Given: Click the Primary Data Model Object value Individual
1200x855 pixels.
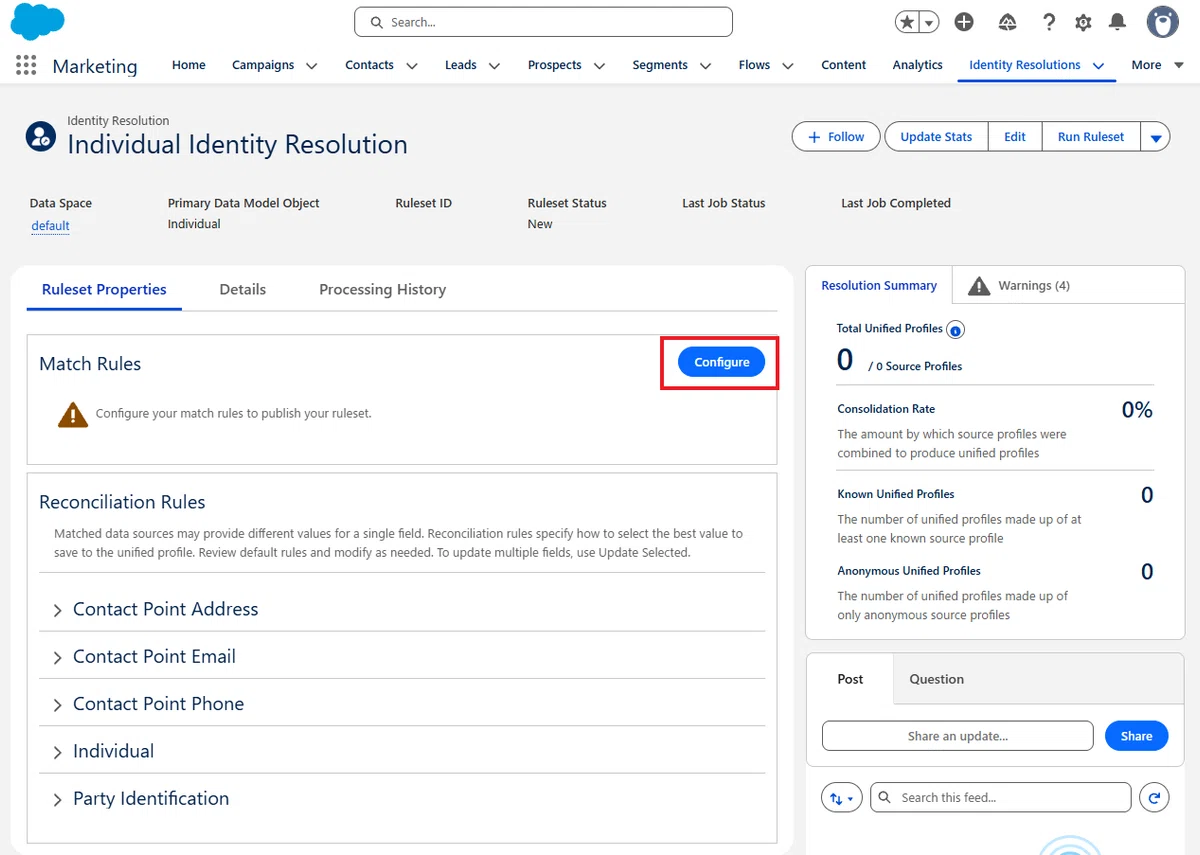Looking at the screenshot, I should pos(194,224).
